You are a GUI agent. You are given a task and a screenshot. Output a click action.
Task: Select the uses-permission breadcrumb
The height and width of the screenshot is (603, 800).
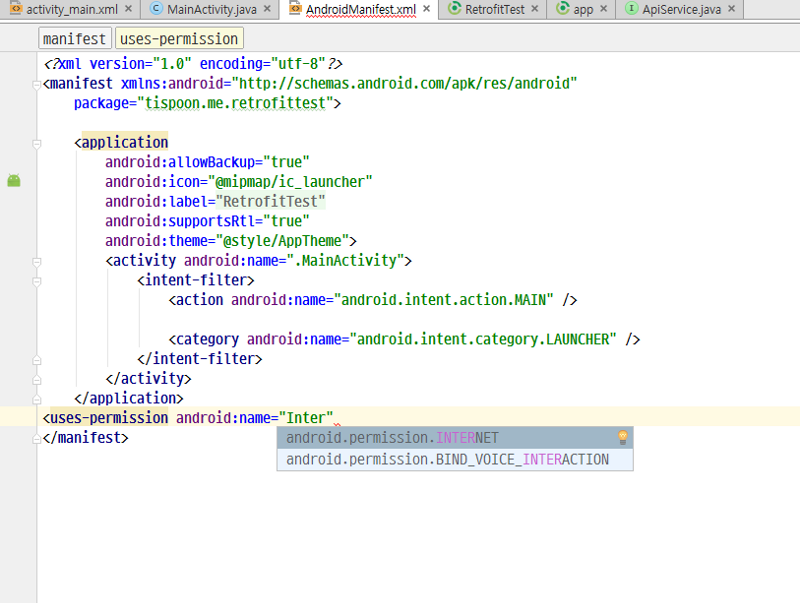pos(179,39)
